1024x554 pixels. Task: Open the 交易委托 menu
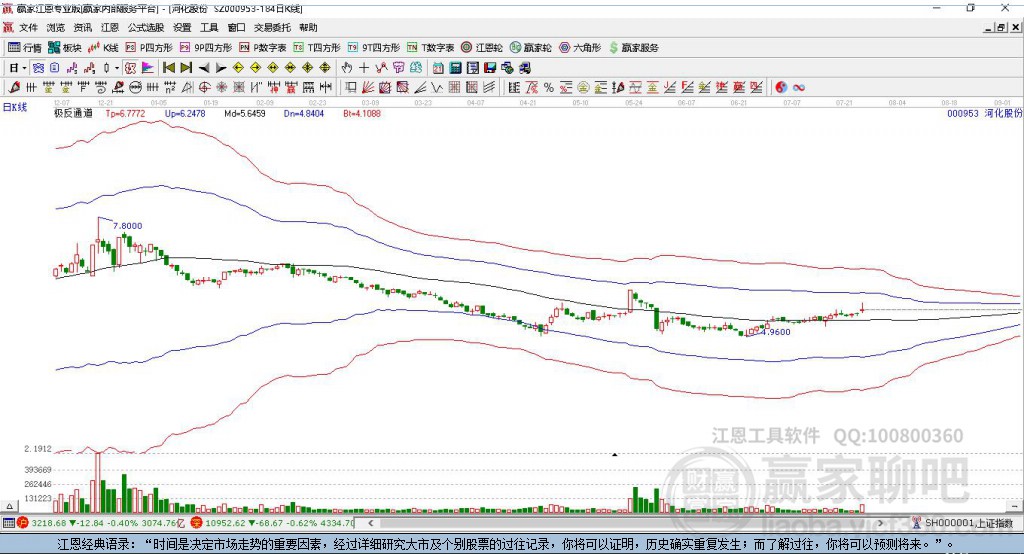(x=272, y=27)
